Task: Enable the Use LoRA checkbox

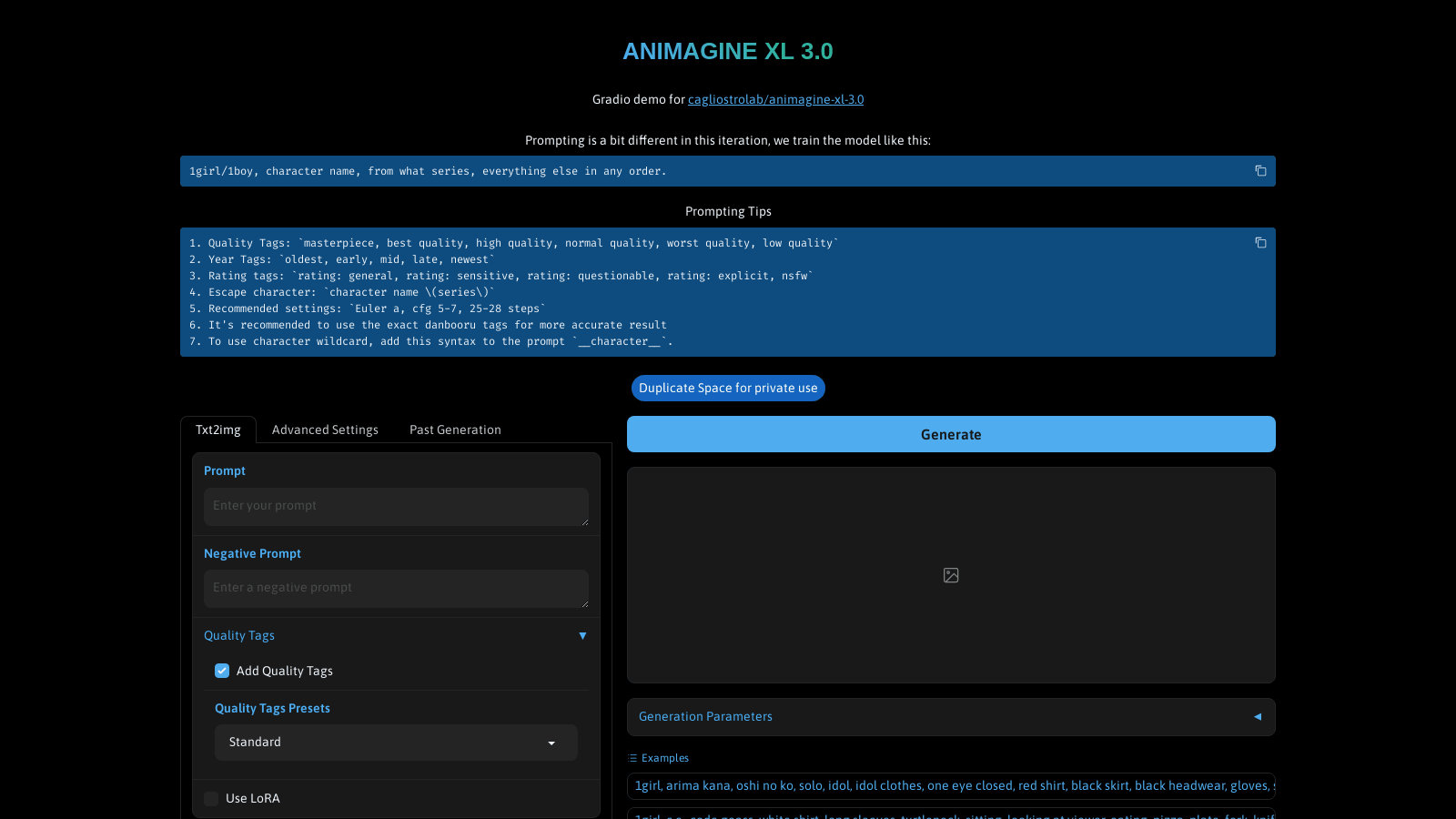Action: (211, 798)
